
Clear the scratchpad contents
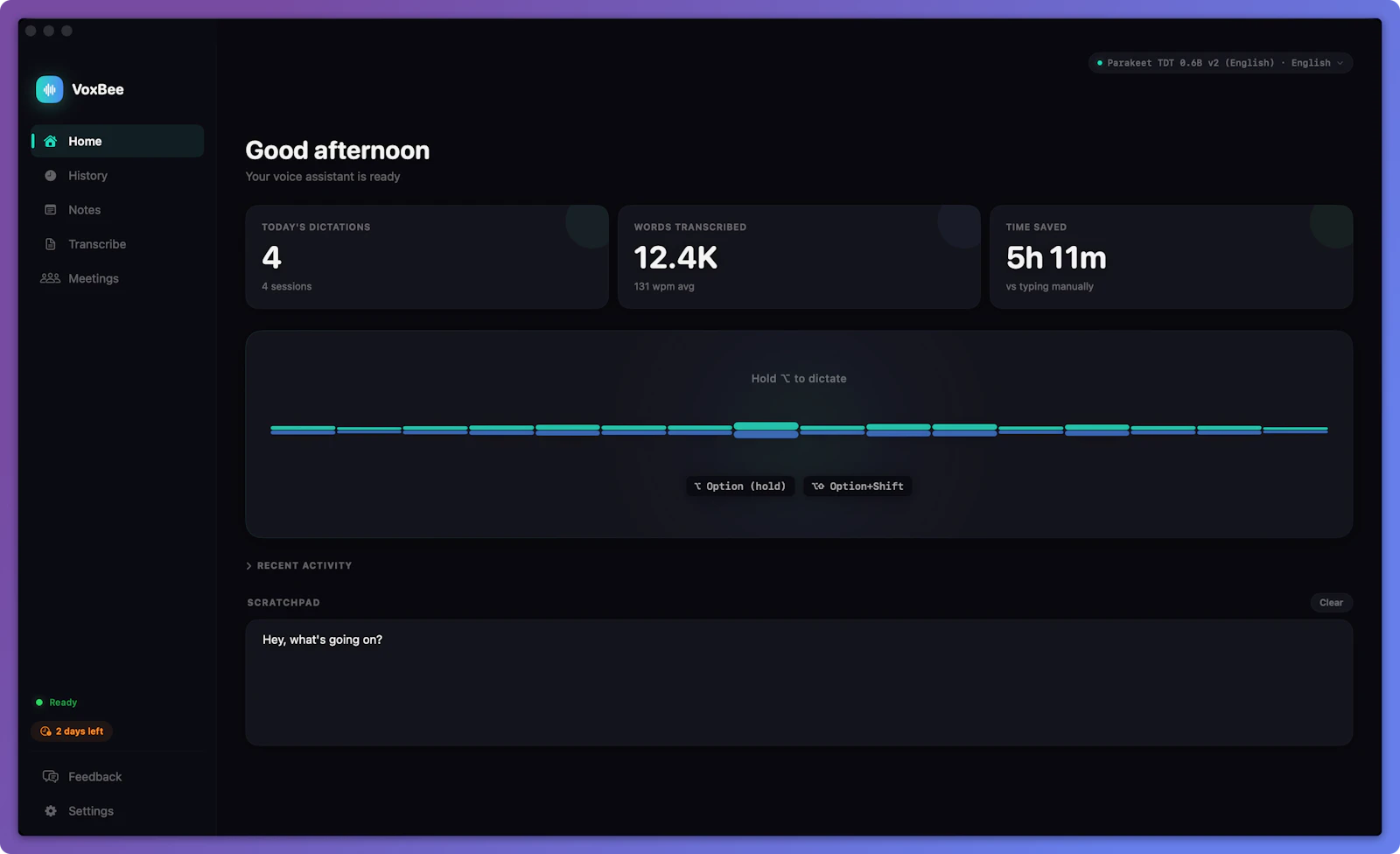pos(1331,602)
